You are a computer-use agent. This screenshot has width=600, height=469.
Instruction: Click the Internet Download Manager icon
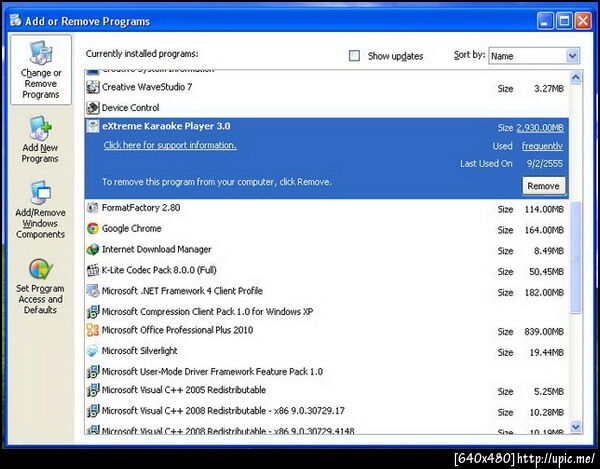(93, 249)
